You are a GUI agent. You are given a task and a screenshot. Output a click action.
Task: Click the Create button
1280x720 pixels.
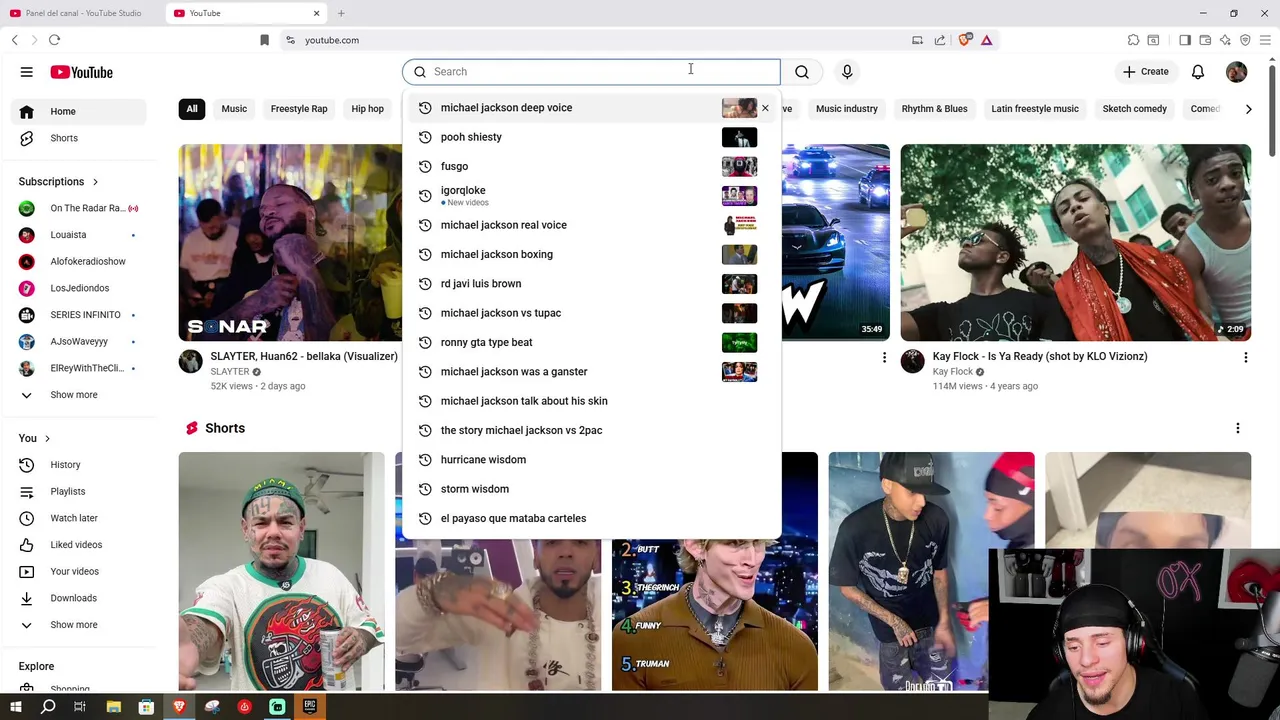[x=1146, y=72]
